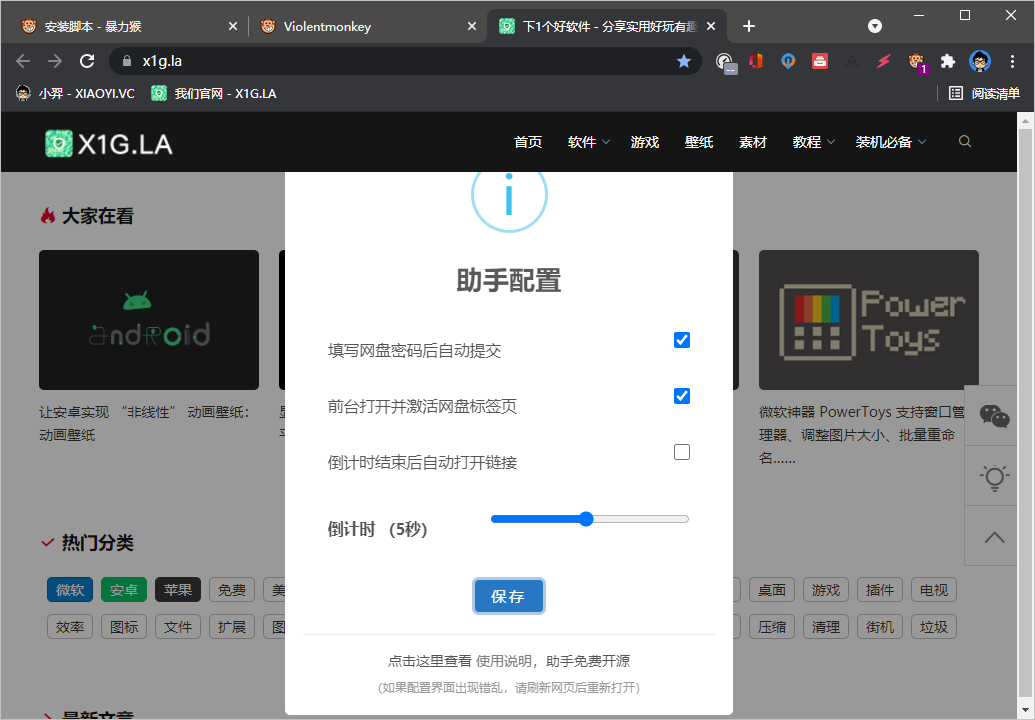This screenshot has width=1035, height=720.
Task: Select the 免费 category tag
Action: (x=232, y=590)
